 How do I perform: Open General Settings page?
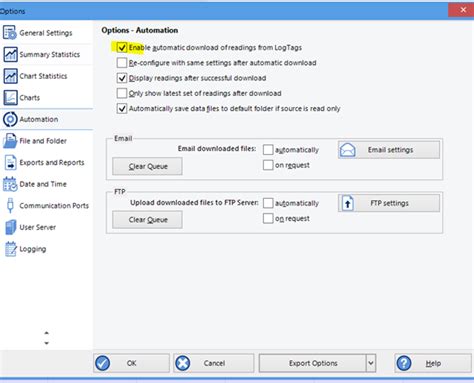click(46, 33)
